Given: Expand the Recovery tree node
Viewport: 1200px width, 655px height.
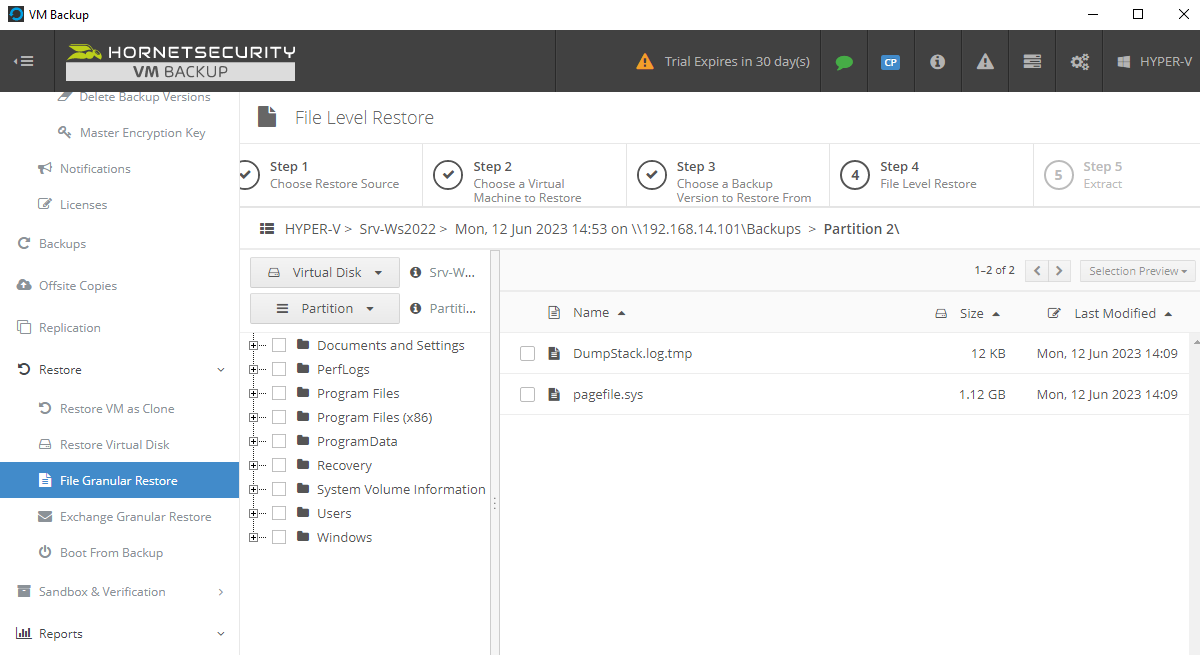Looking at the screenshot, I should [x=254, y=465].
